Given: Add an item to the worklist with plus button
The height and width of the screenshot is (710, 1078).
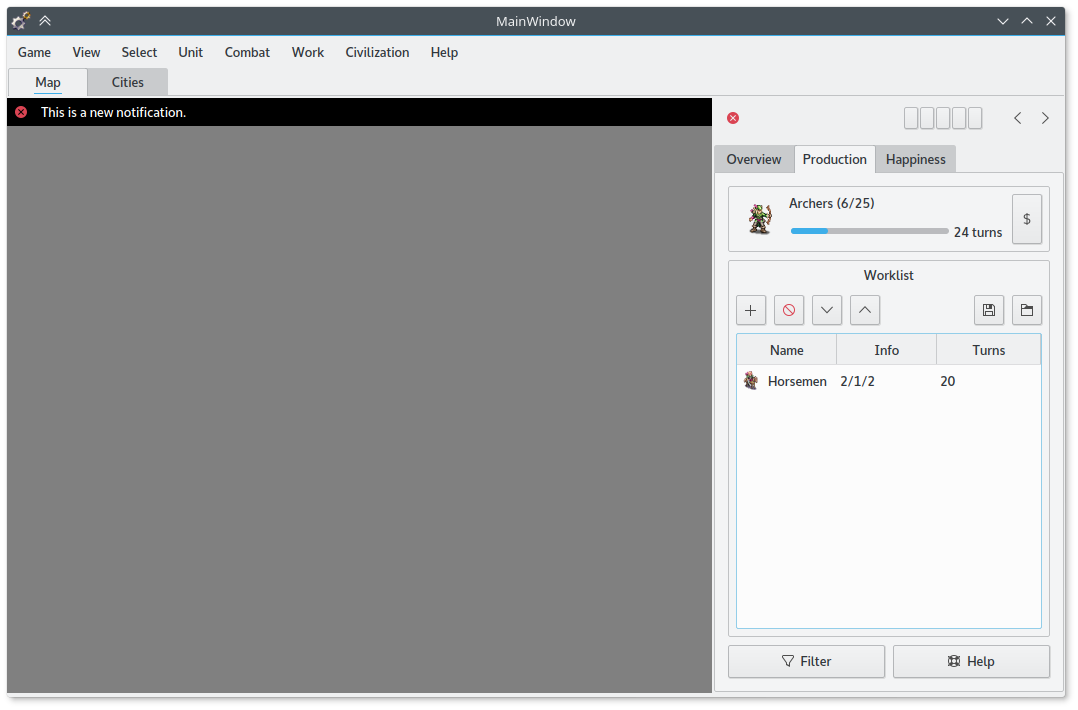Looking at the screenshot, I should click(x=751, y=310).
